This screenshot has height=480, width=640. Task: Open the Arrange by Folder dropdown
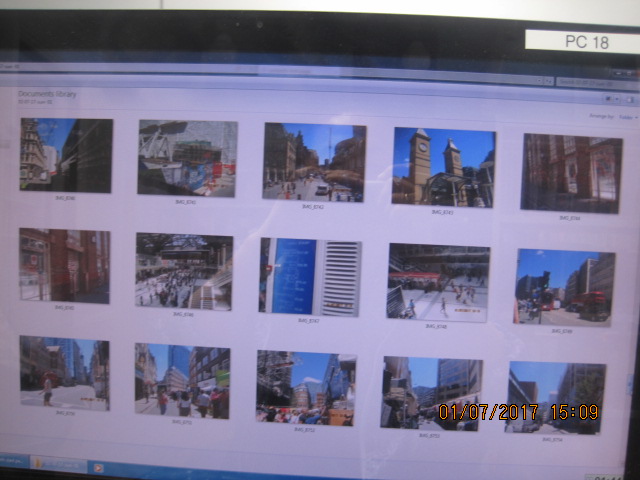(628, 118)
